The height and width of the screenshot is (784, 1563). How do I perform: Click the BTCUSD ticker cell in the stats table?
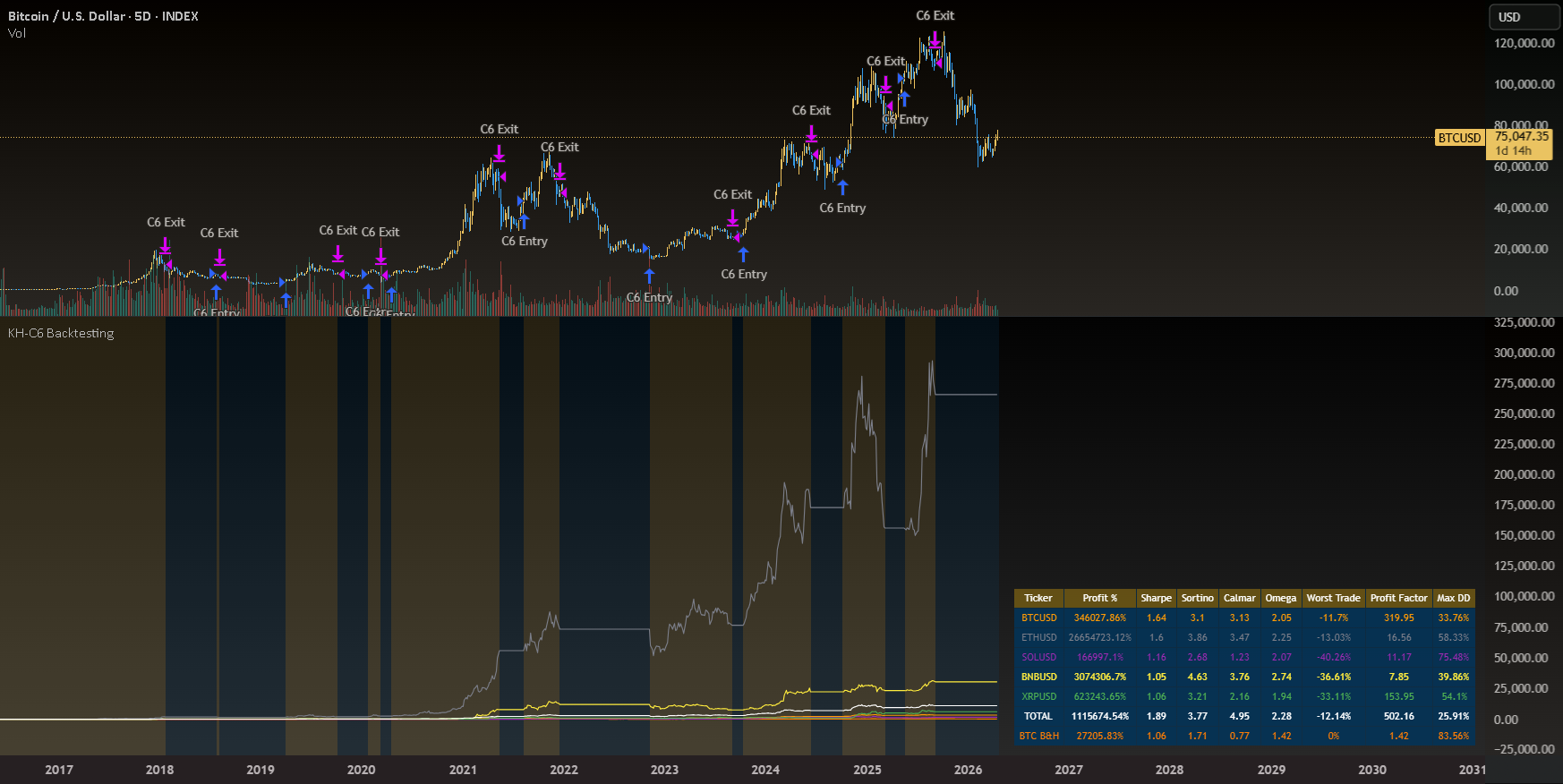tap(1038, 618)
